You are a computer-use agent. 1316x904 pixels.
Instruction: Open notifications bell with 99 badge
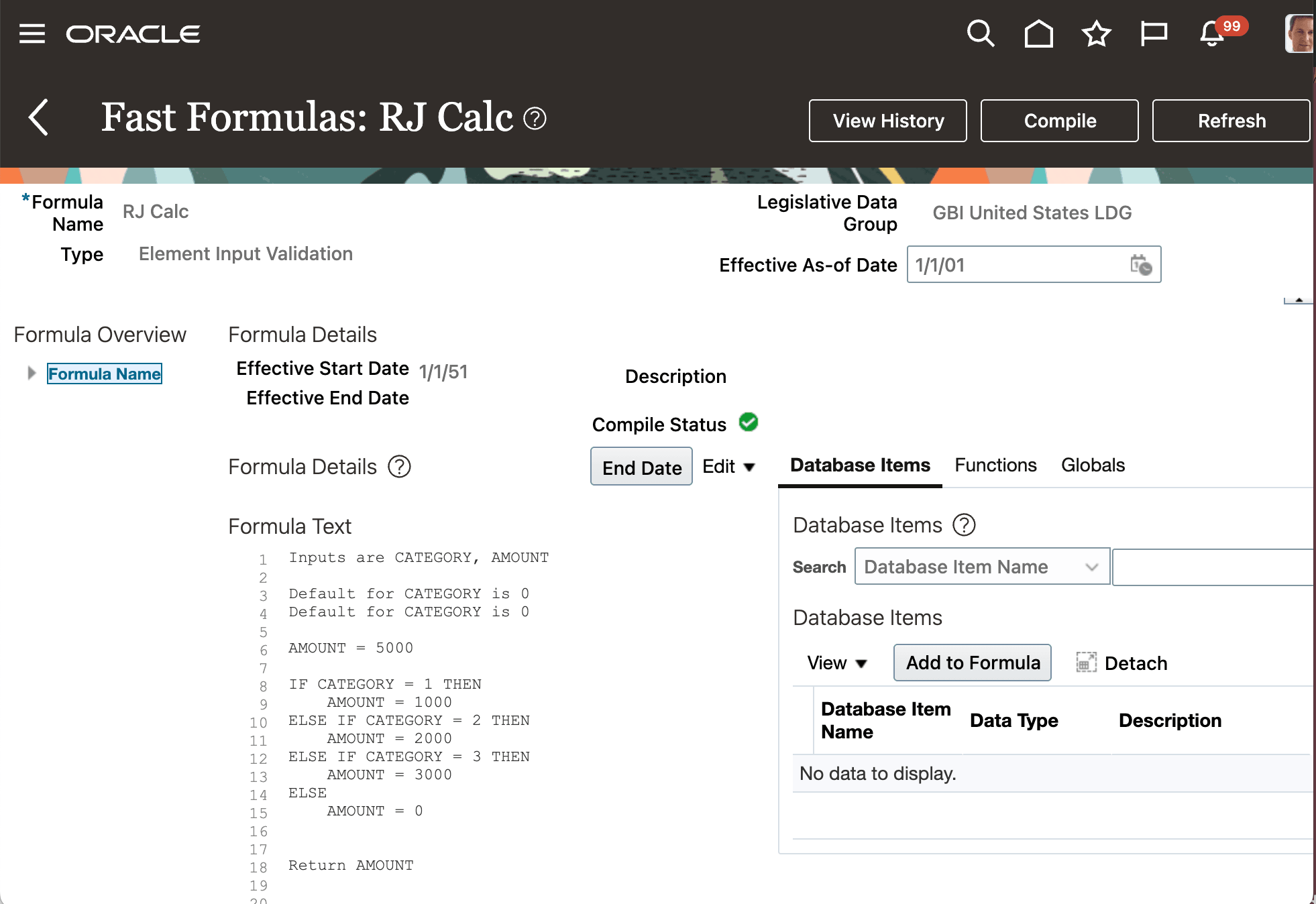1213,34
